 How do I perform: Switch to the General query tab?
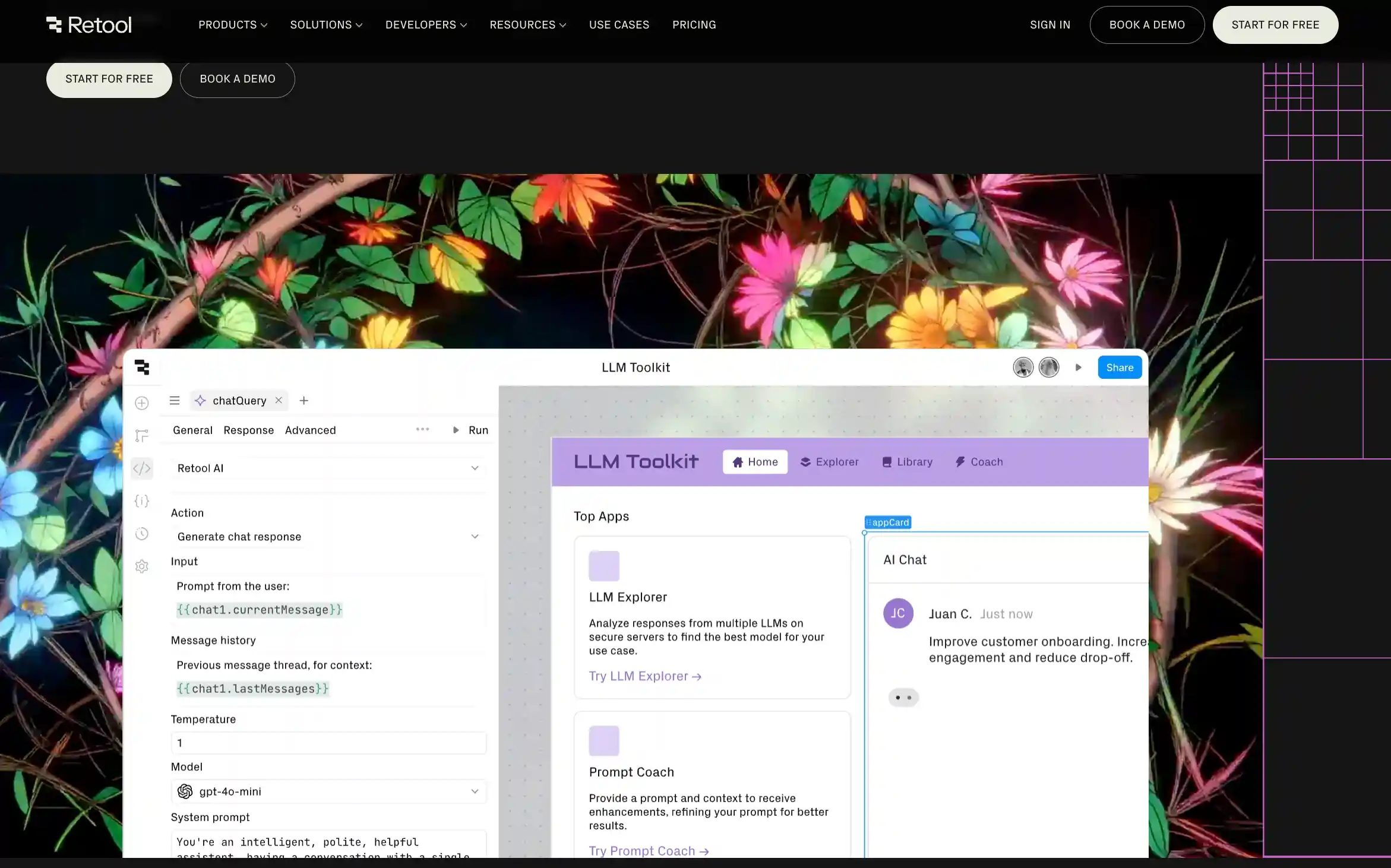(x=192, y=430)
